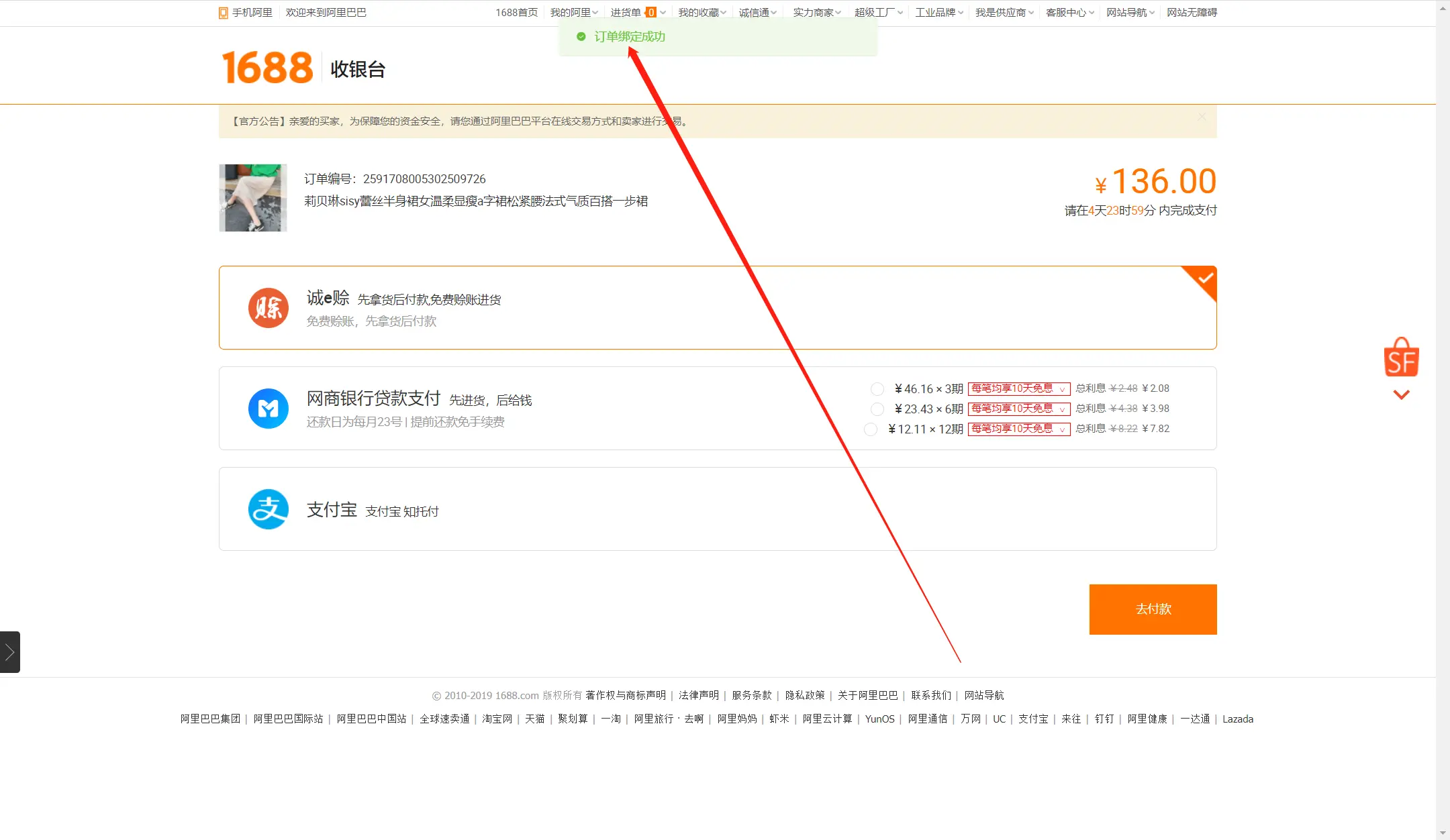The height and width of the screenshot is (840, 1450).
Task: Go to 1688首页 in top bar
Action: (517, 13)
